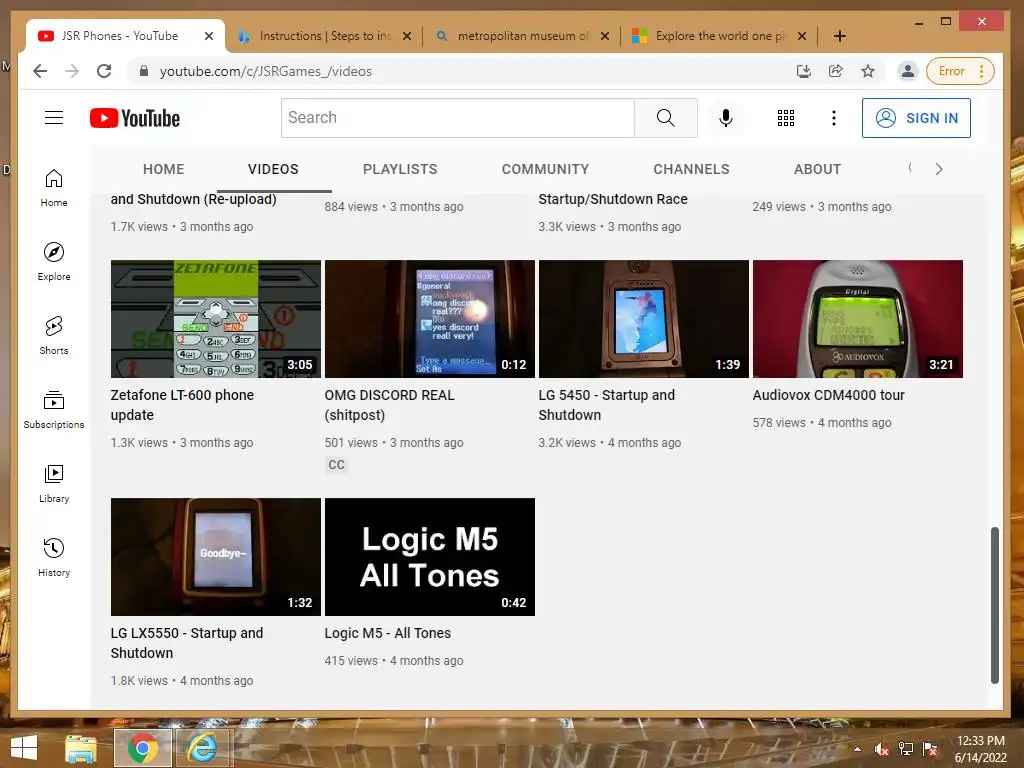Screen dimensions: 1024x768
Task: Click the magnifier search button
Action: [665, 118]
